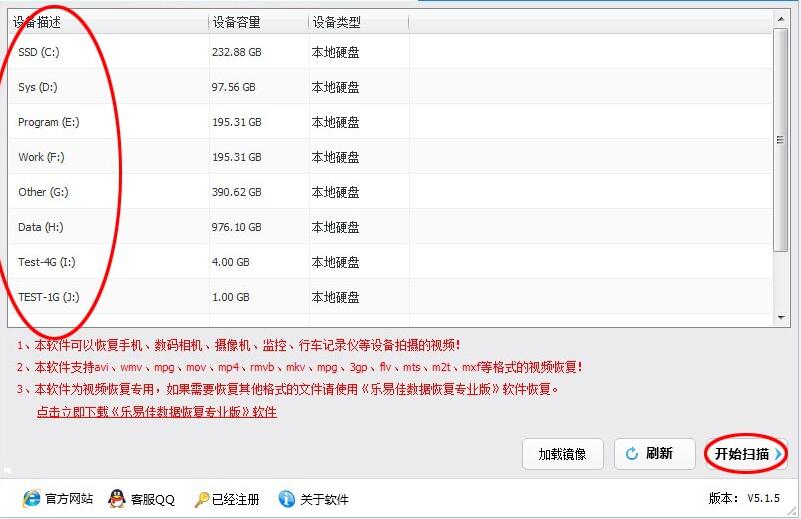Click 加载镜像 button
The width and height of the screenshot is (801, 519).
point(562,454)
